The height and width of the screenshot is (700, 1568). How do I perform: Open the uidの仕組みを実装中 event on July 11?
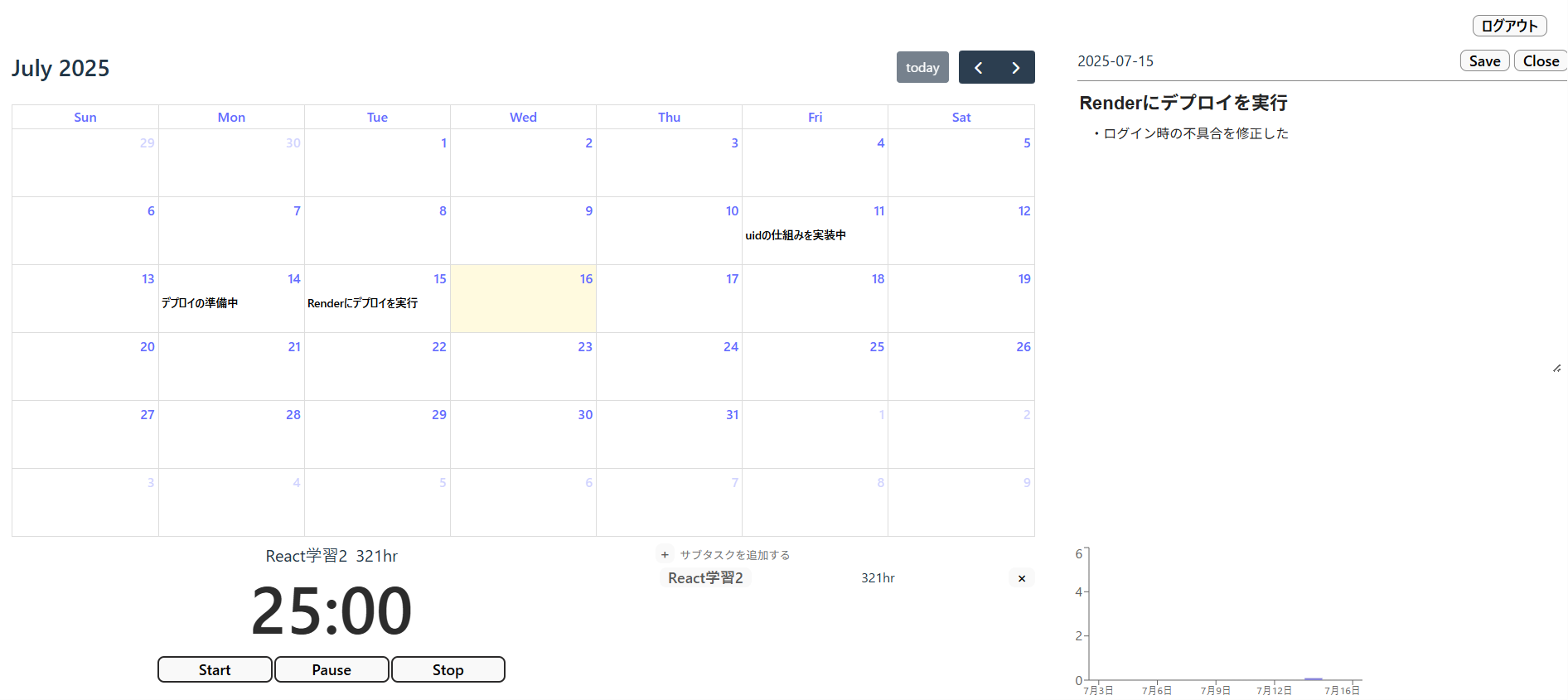pos(796,235)
